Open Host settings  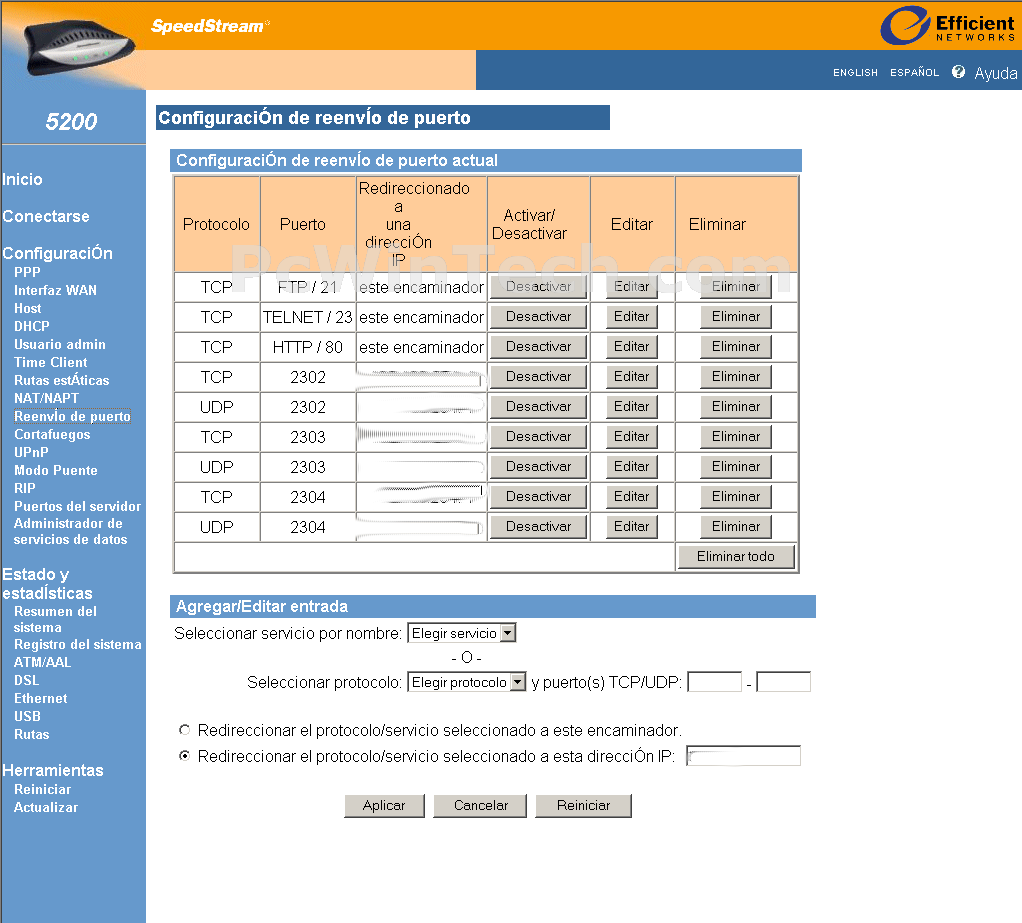coord(27,308)
